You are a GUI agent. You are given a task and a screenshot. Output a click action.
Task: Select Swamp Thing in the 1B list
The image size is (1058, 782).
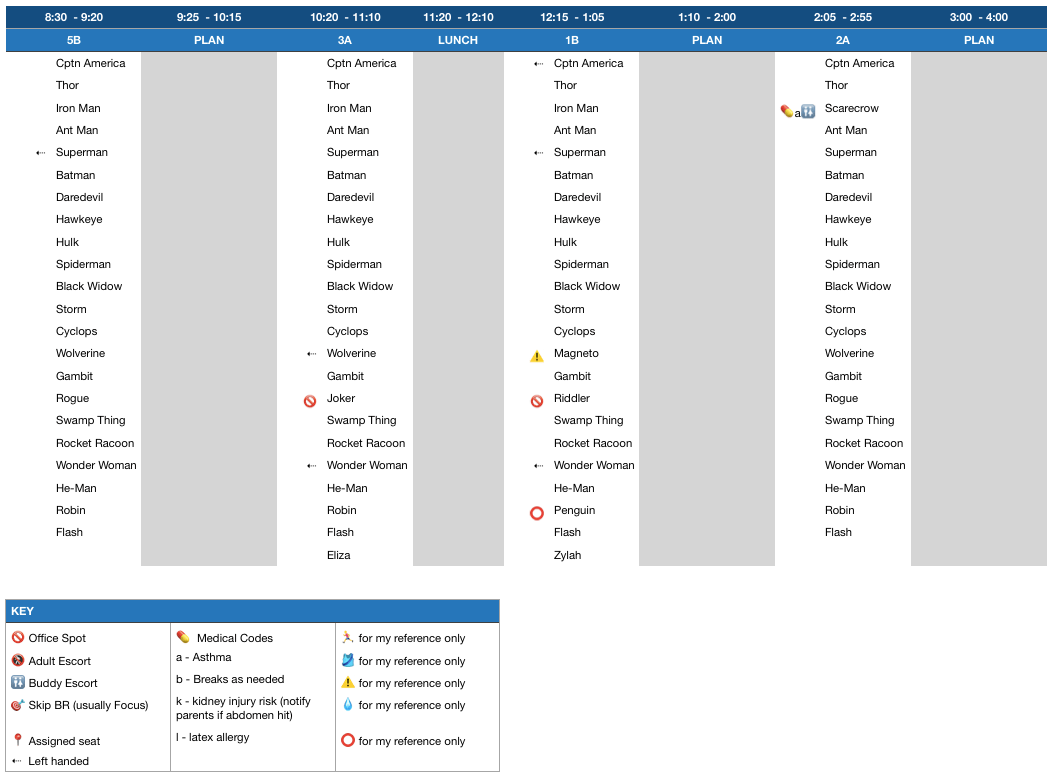[588, 420]
